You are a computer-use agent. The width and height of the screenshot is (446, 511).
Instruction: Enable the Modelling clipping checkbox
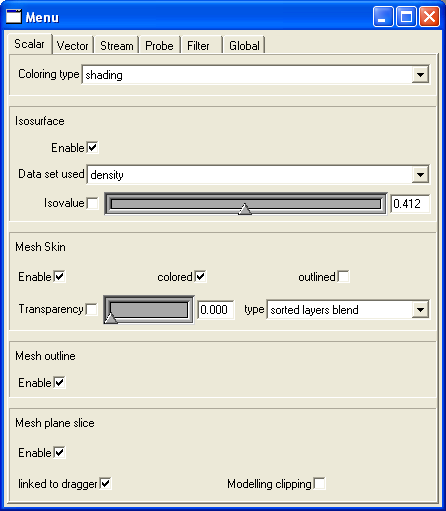pyautogui.click(x=319, y=483)
